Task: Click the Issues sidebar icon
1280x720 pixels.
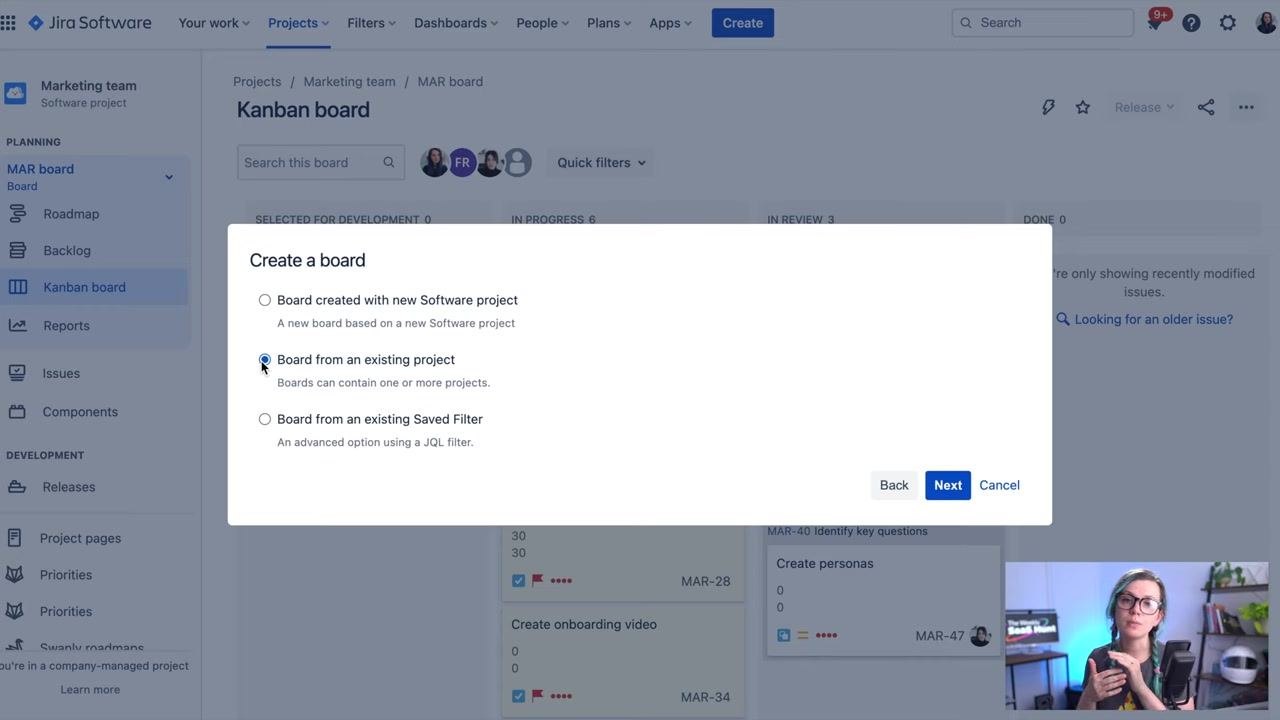Action: tap(17, 373)
